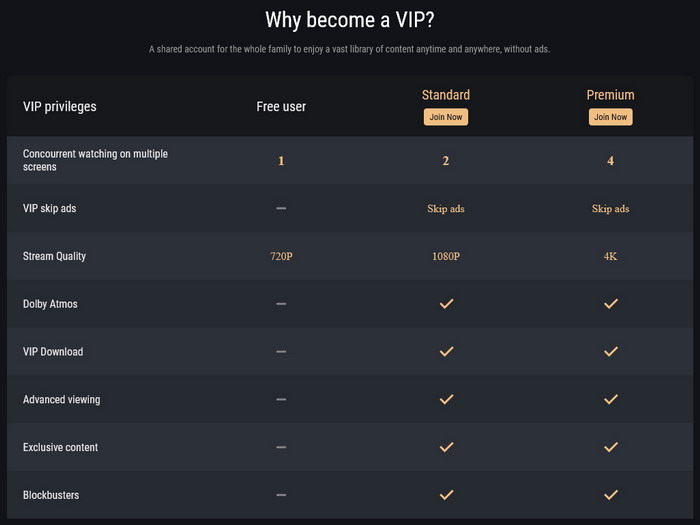700x525 pixels.
Task: Select the Premium checkmark for Dolby Atmos
Action: tap(611, 304)
